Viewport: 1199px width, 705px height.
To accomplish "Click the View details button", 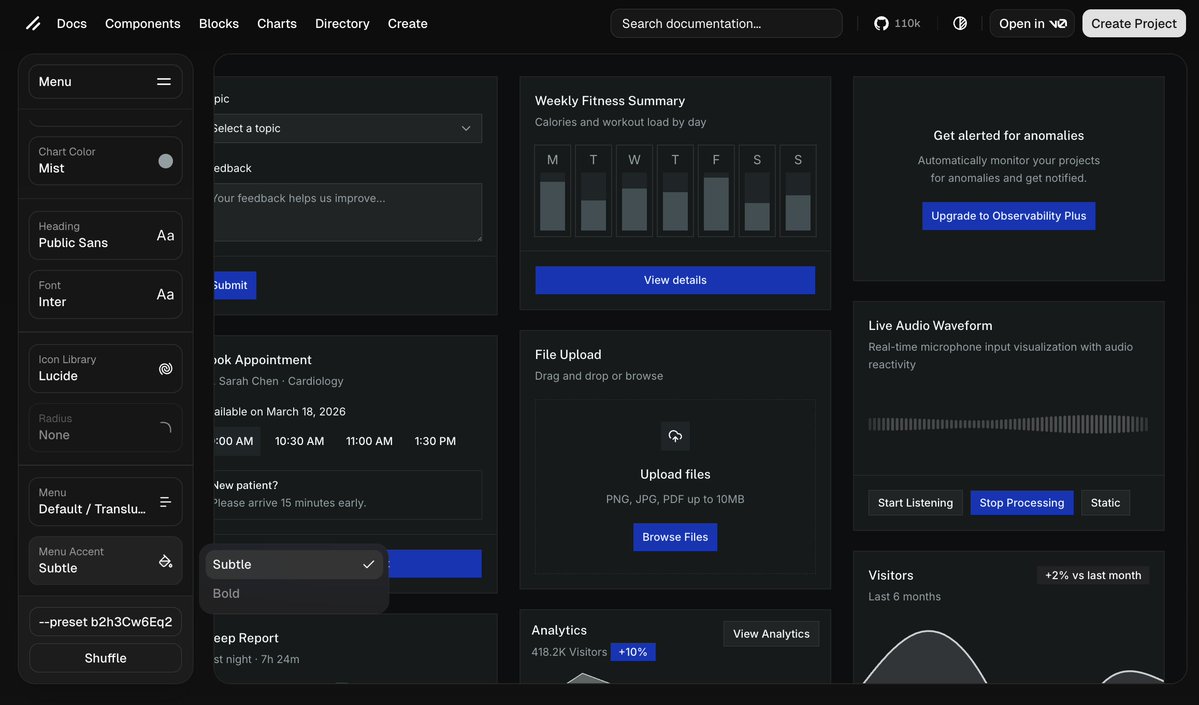I will [x=674, y=280].
